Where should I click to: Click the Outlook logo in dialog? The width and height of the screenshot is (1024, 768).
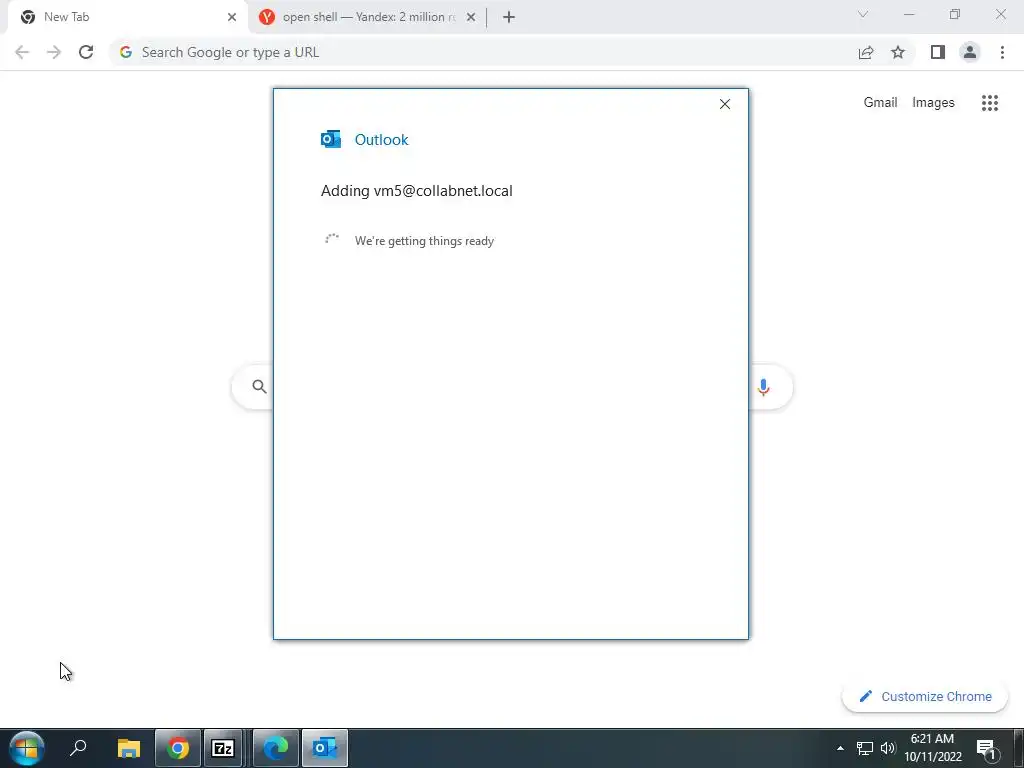[x=330, y=139]
